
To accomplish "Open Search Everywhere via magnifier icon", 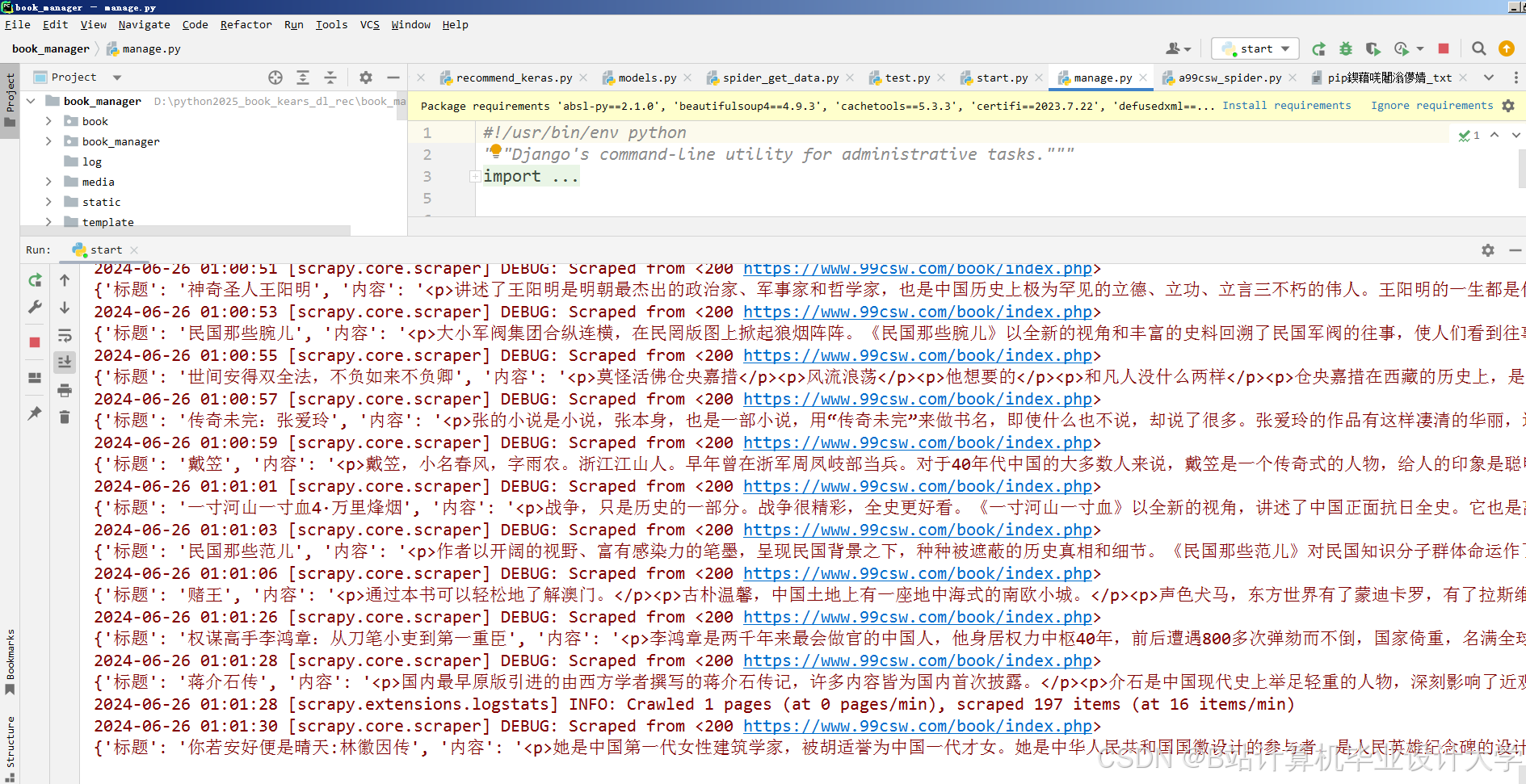I will [x=1478, y=48].
